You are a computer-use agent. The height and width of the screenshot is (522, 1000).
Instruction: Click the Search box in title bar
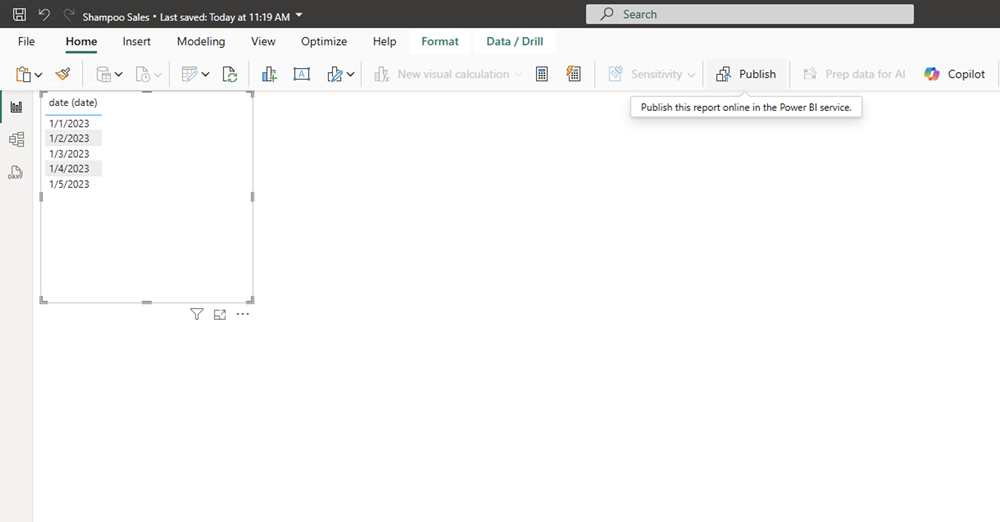click(749, 14)
